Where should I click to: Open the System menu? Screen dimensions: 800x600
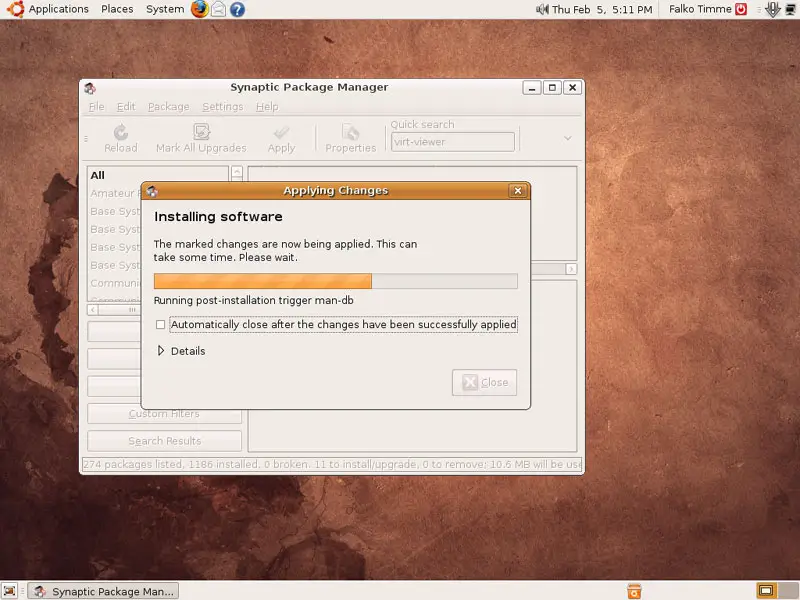pyautogui.click(x=165, y=9)
